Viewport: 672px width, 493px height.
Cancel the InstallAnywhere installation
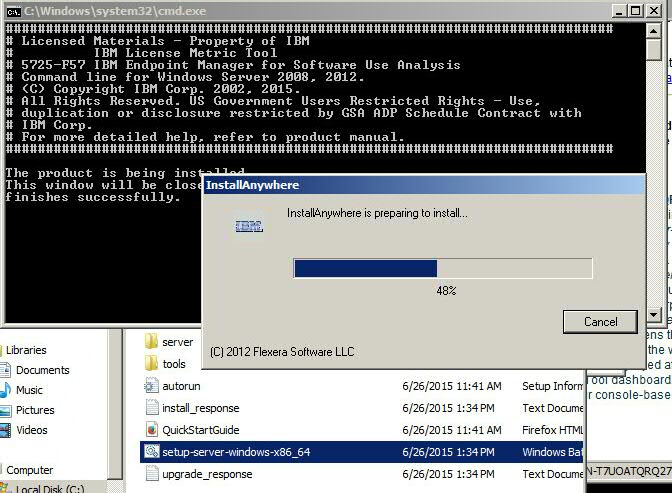(x=600, y=321)
